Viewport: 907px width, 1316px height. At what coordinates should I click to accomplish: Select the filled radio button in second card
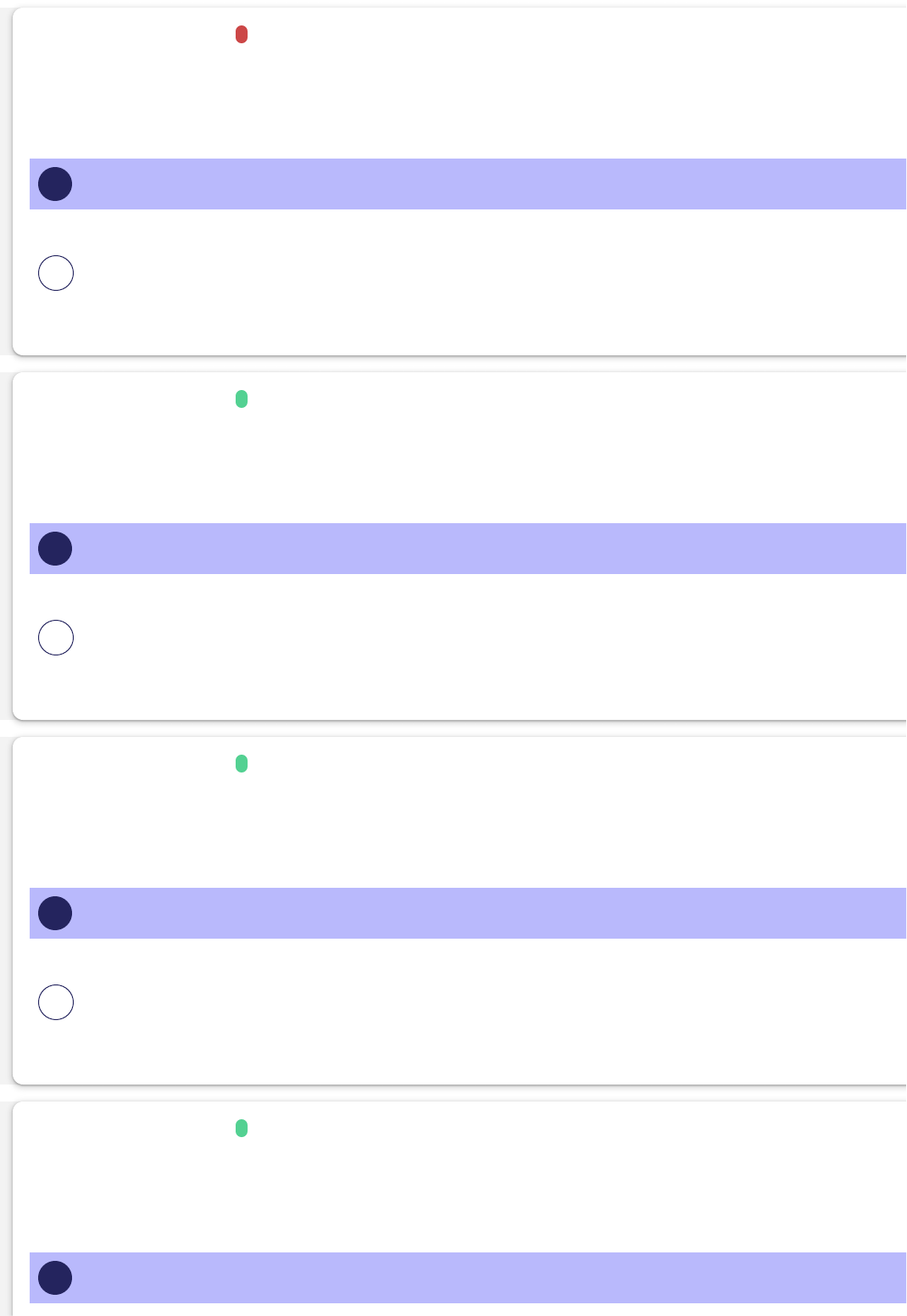(55, 549)
